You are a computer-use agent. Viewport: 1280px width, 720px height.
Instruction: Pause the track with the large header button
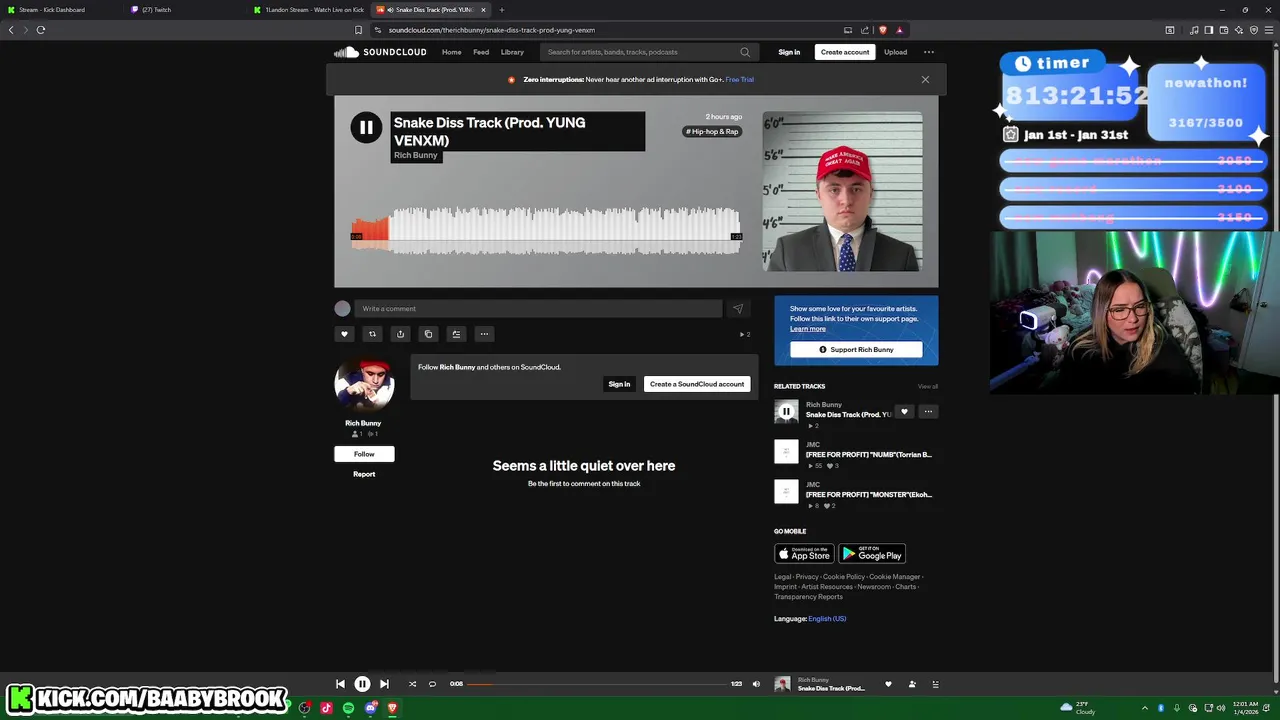click(x=366, y=127)
